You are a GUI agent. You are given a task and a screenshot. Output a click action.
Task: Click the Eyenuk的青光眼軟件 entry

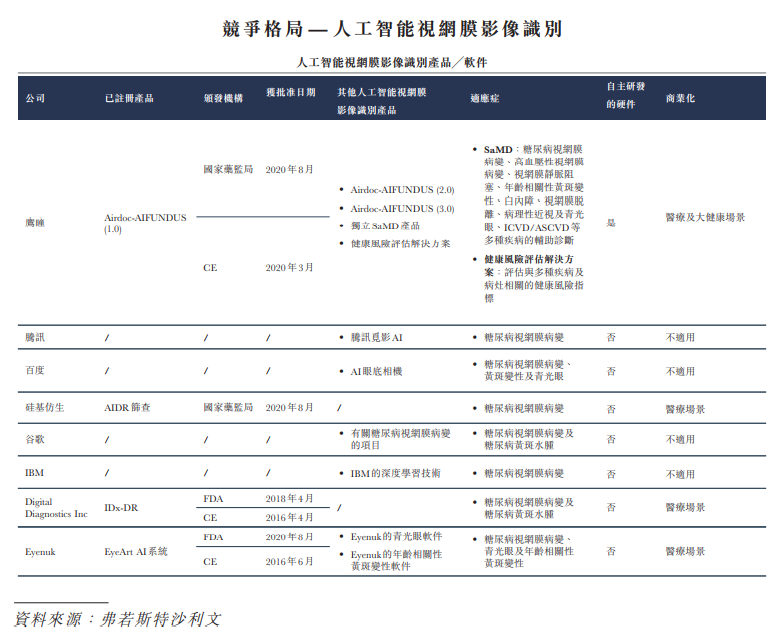396,537
